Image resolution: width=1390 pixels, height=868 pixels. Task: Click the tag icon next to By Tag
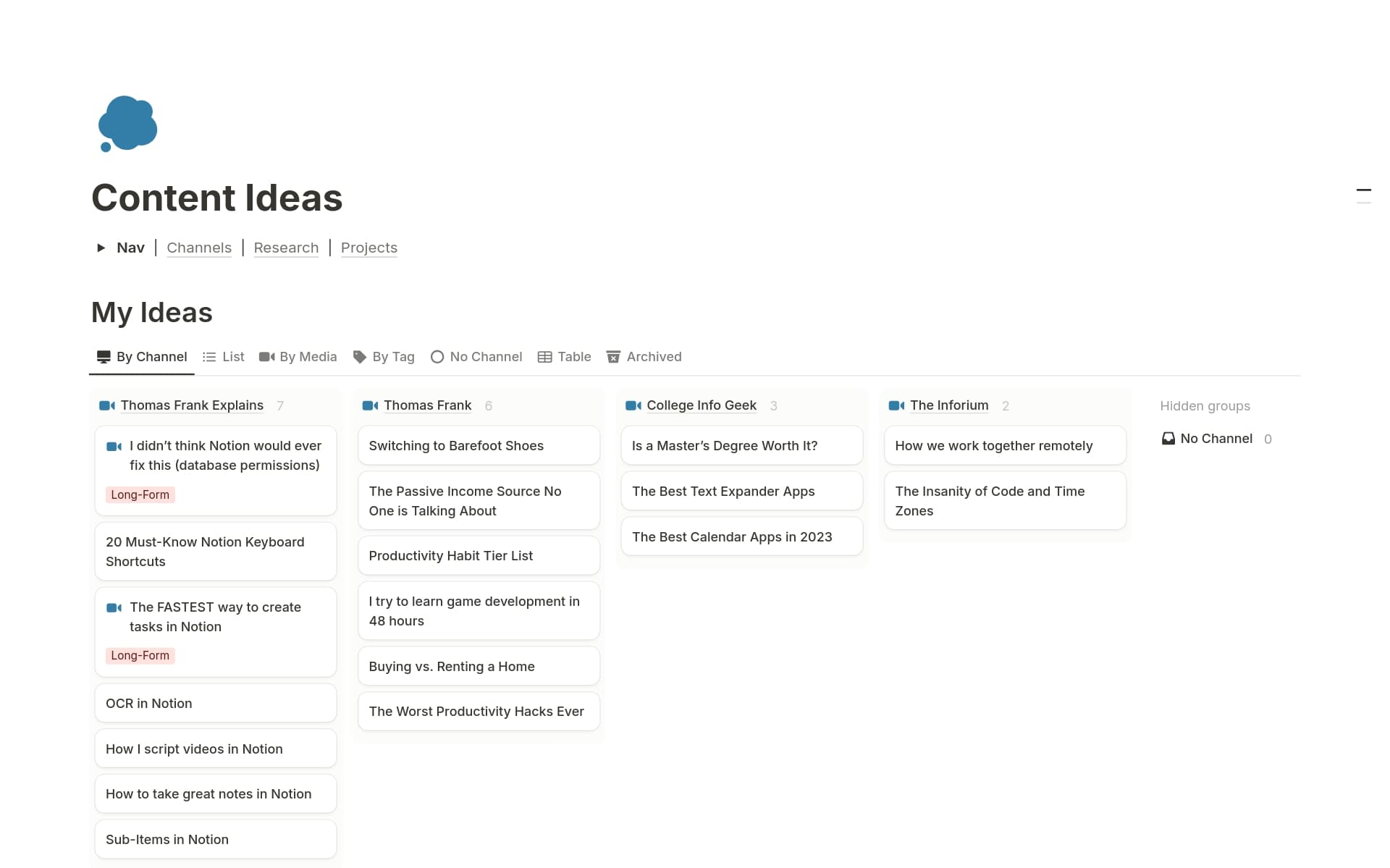pos(359,356)
